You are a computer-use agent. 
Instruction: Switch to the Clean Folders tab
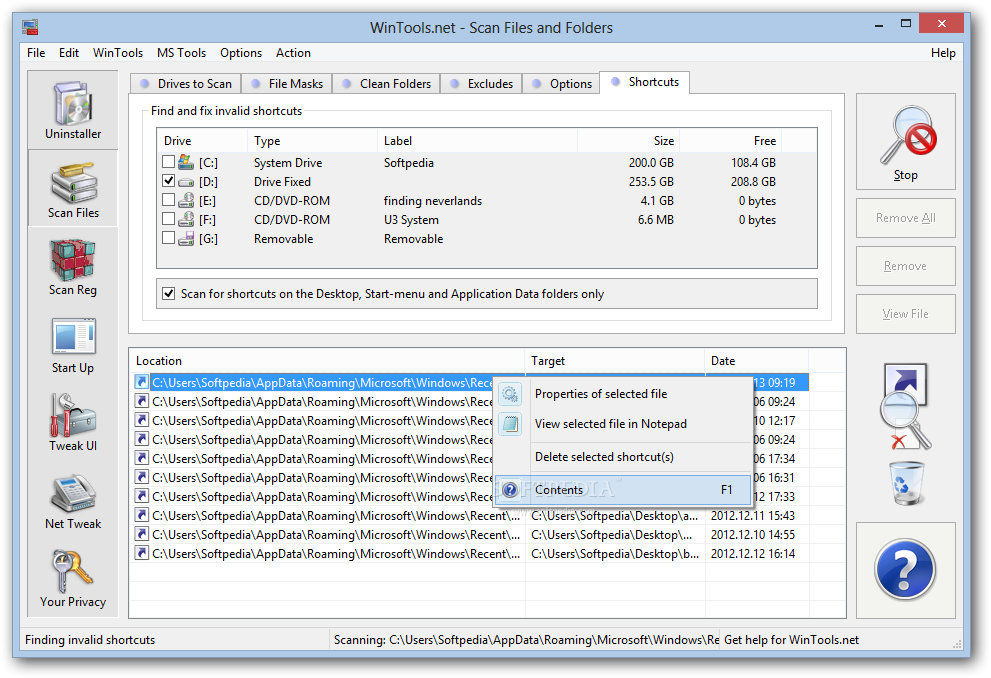coord(387,84)
